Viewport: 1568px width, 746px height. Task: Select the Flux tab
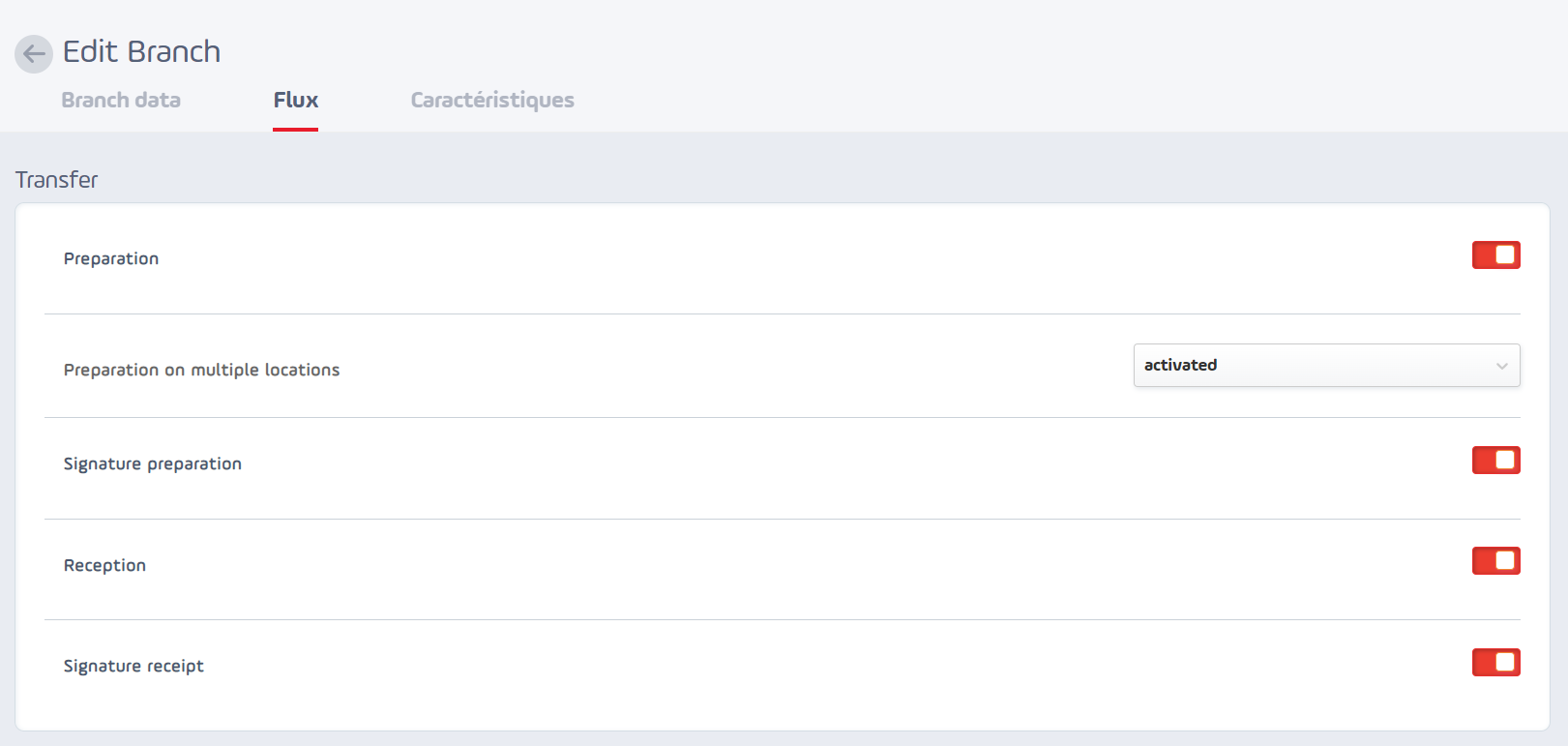(x=295, y=100)
